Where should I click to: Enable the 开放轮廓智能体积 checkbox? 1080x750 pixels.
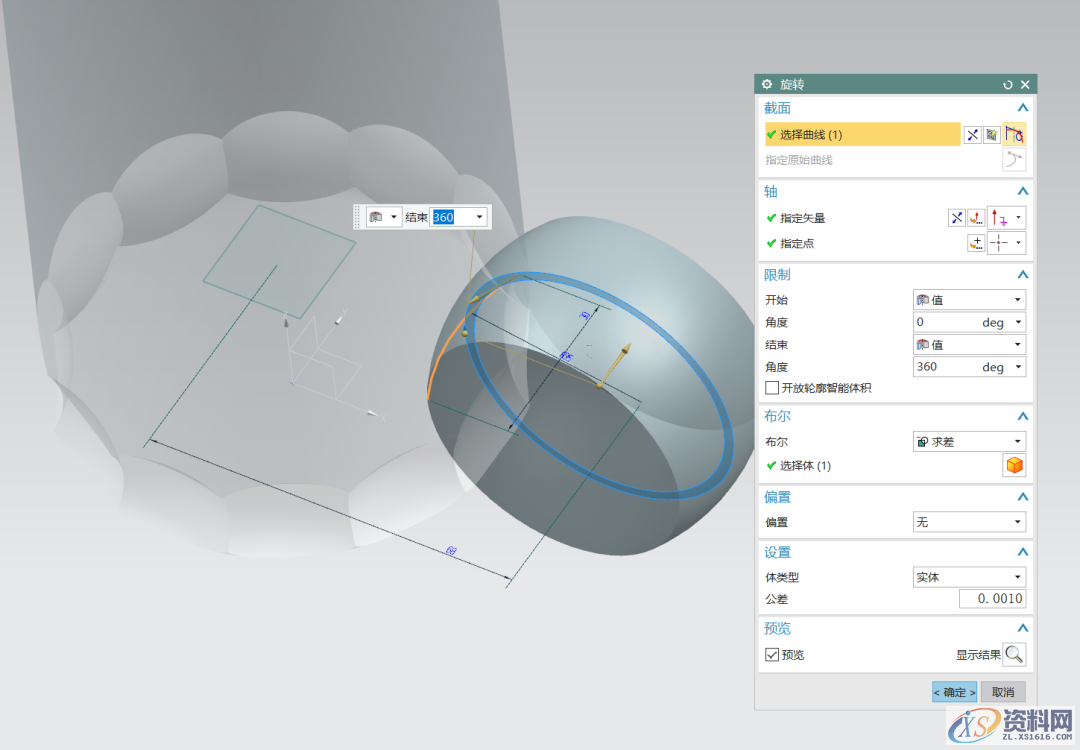tap(772, 388)
